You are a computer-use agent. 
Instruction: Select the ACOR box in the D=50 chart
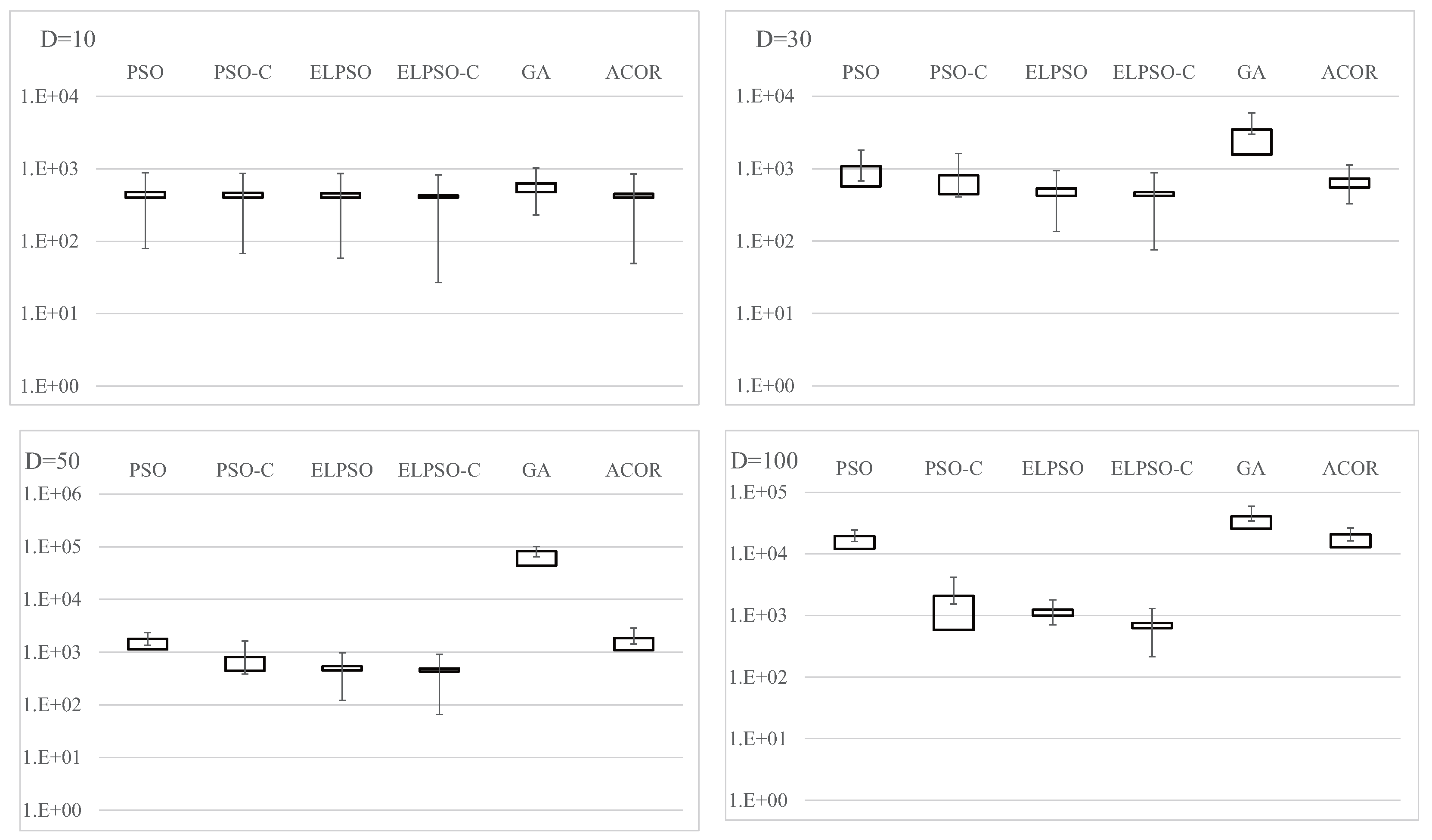633,644
